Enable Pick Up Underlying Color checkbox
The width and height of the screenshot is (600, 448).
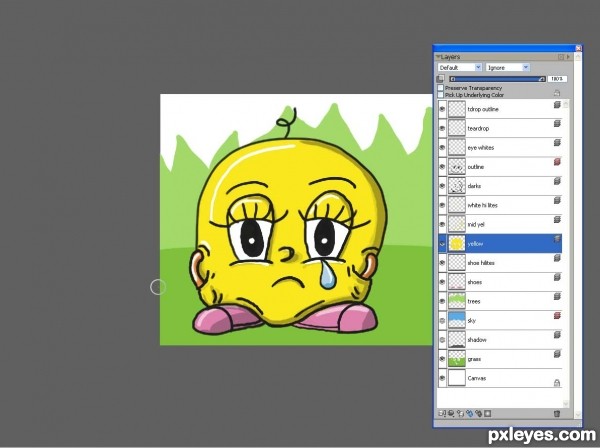[440, 94]
